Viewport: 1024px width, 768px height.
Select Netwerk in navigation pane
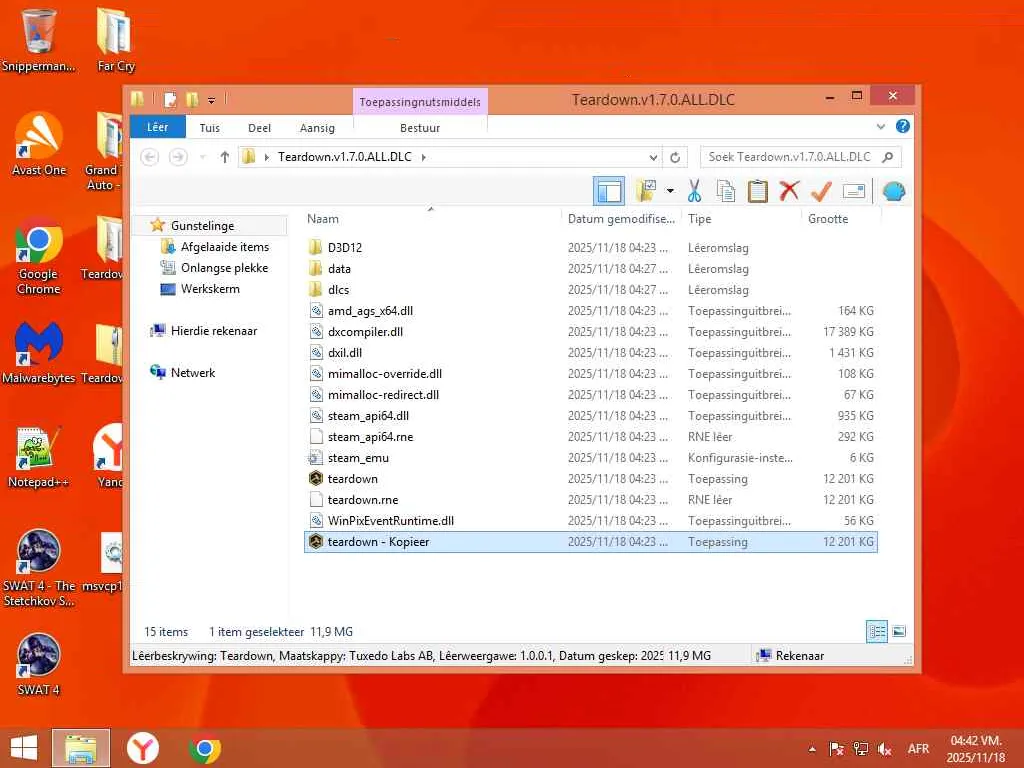(x=193, y=372)
